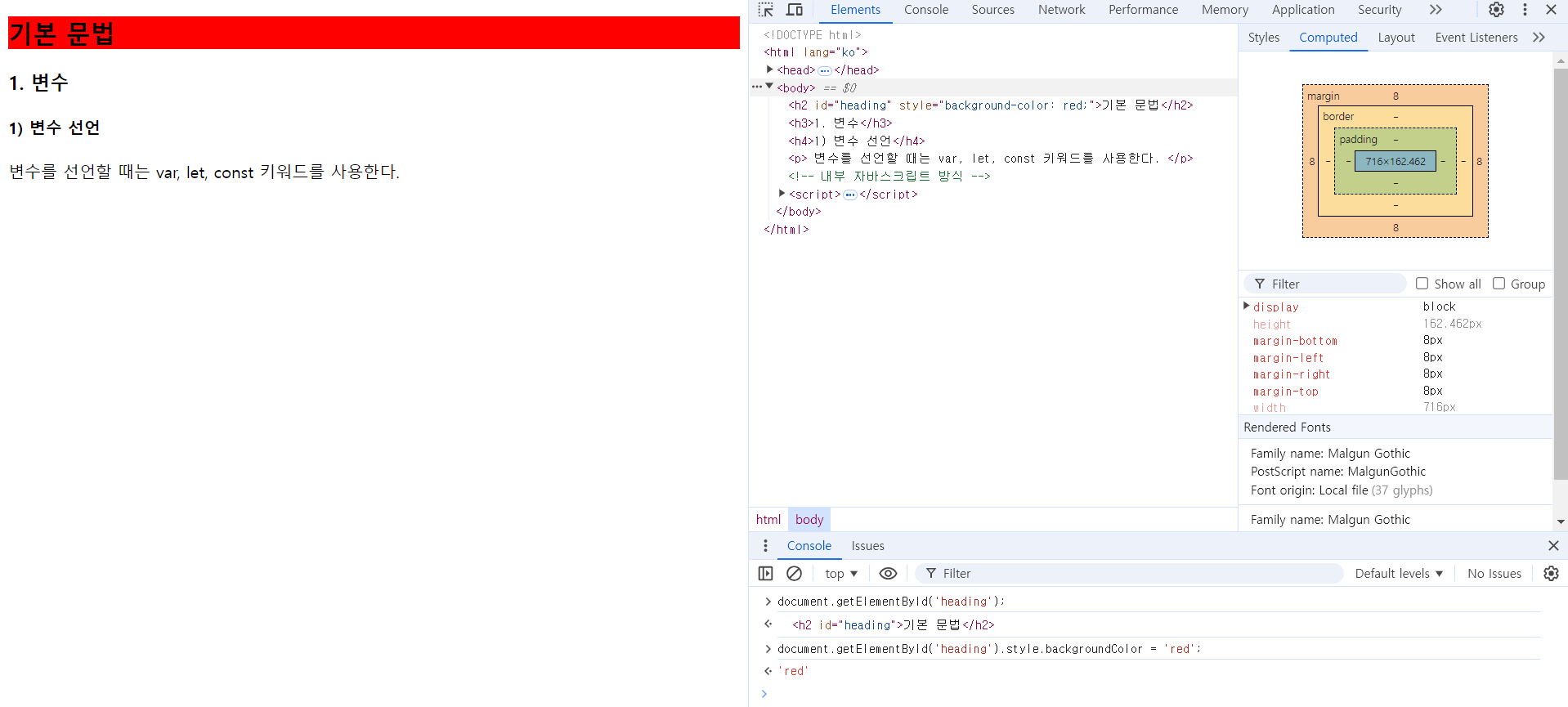Click the logged h2 heading result in console
The height and width of the screenshot is (707, 1568).
(893, 625)
